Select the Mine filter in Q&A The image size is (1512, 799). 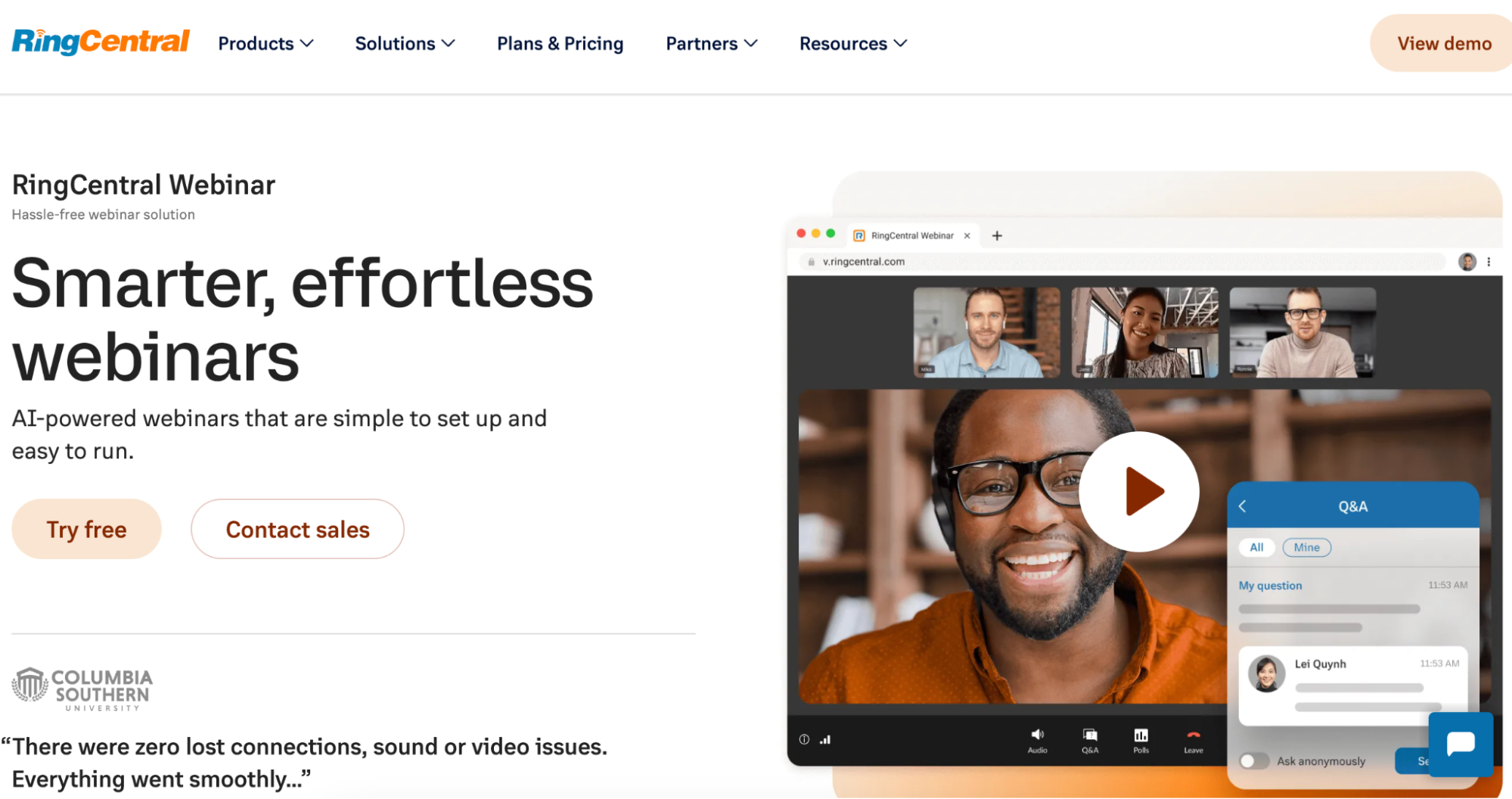(1306, 547)
